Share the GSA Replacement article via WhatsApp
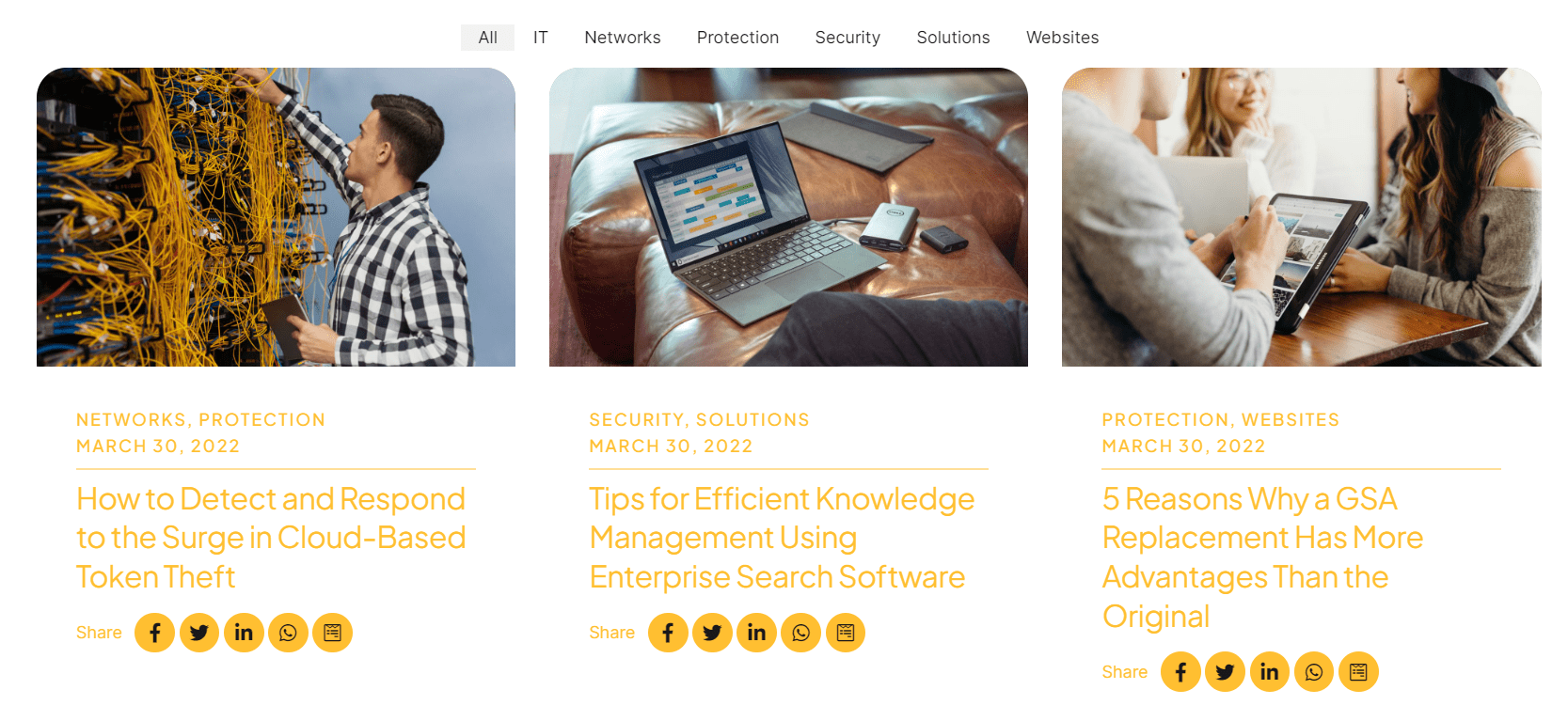 [1314, 672]
